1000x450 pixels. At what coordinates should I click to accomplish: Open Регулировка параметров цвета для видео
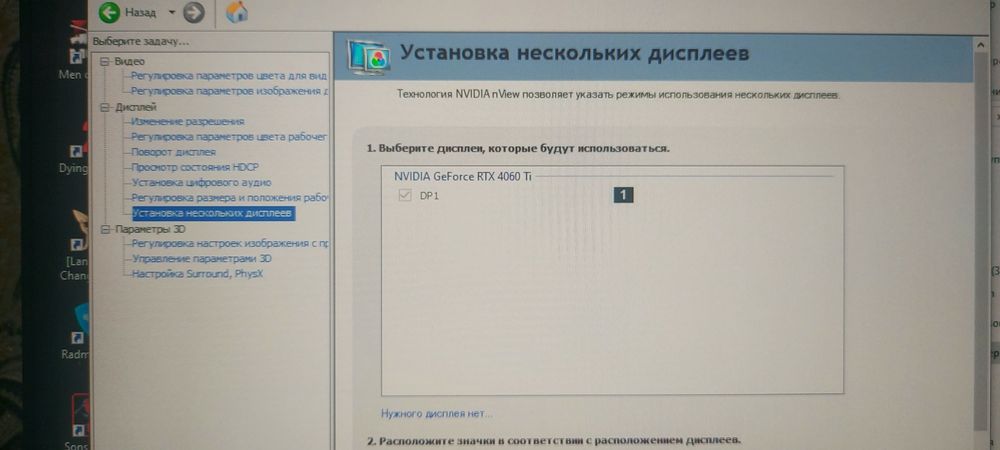click(x=228, y=76)
